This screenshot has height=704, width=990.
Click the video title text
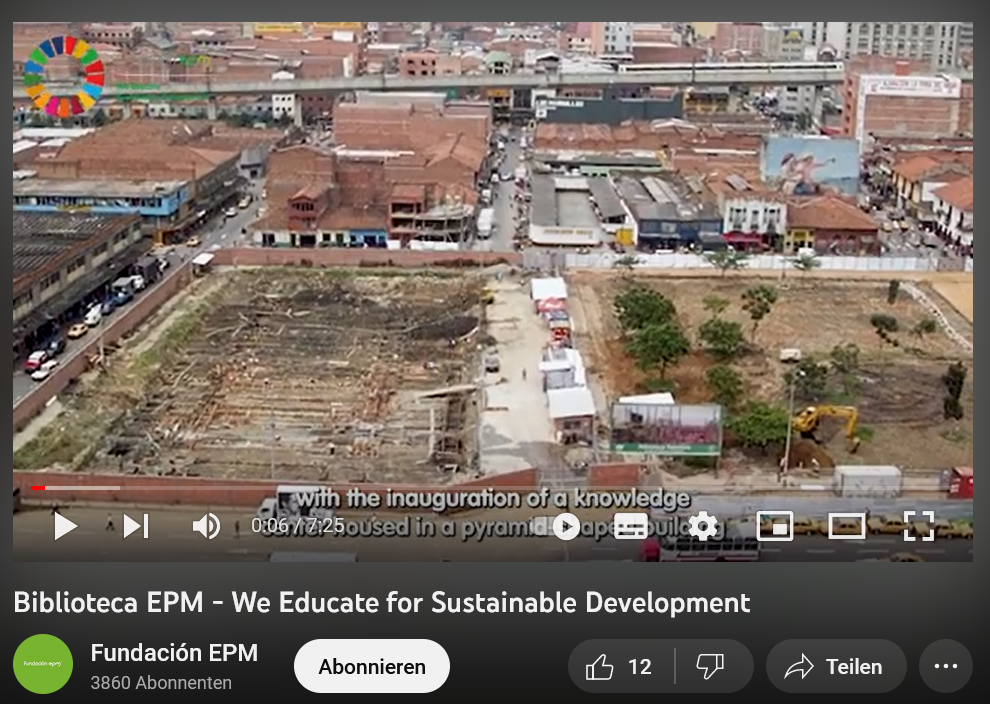pos(382,602)
